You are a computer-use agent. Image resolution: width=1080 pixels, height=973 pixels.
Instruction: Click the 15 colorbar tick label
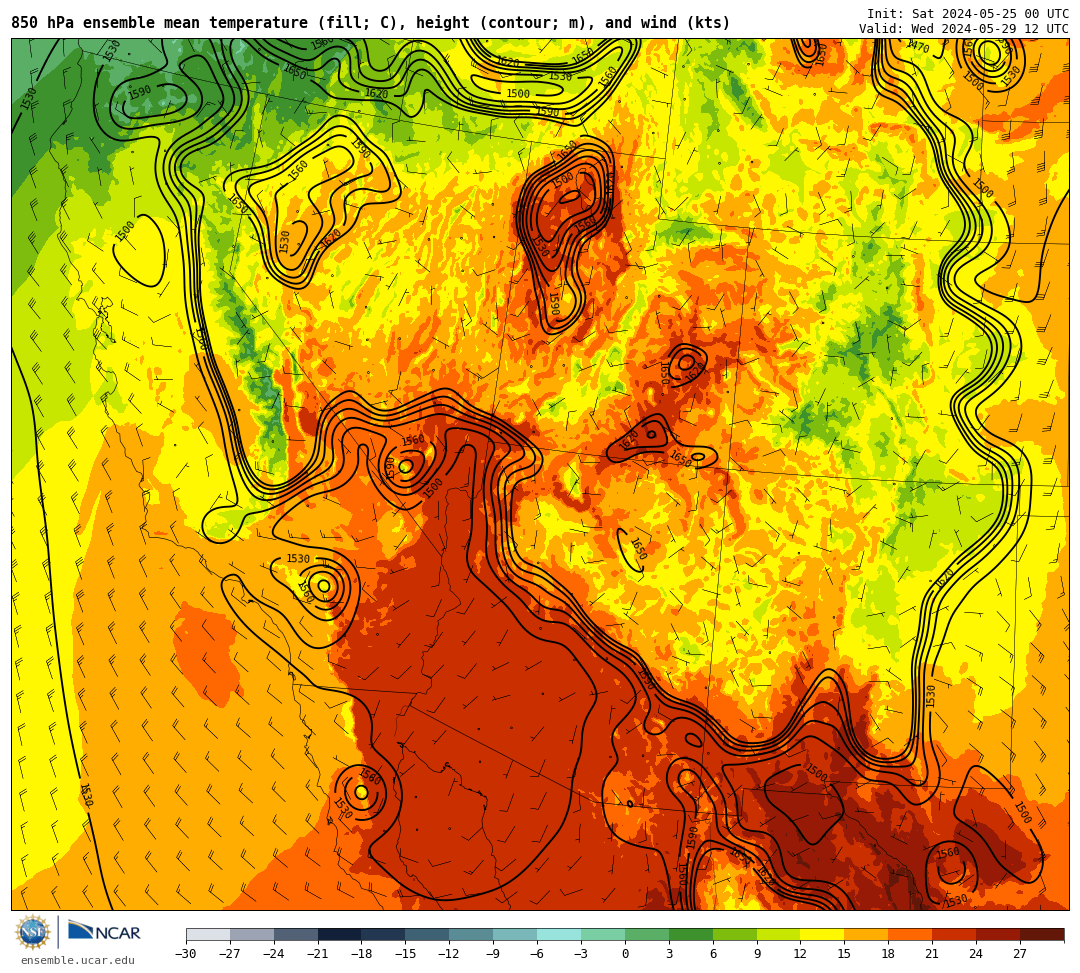click(x=844, y=954)
